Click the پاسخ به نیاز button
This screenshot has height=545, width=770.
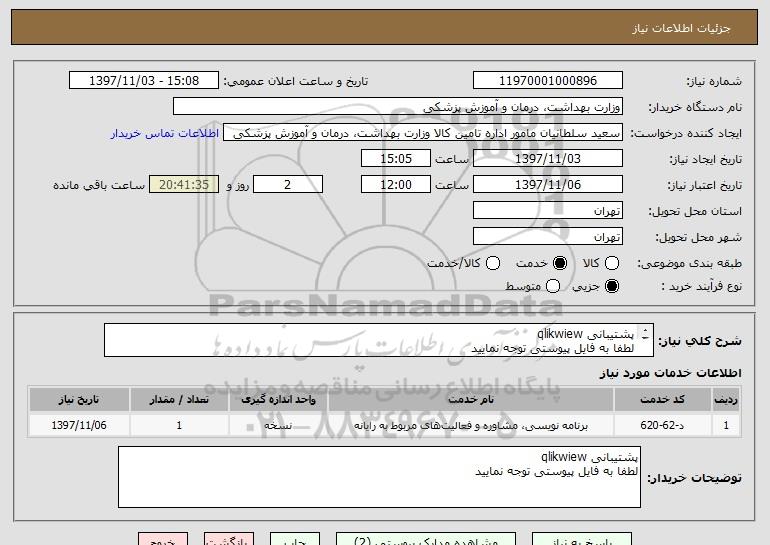582,539
